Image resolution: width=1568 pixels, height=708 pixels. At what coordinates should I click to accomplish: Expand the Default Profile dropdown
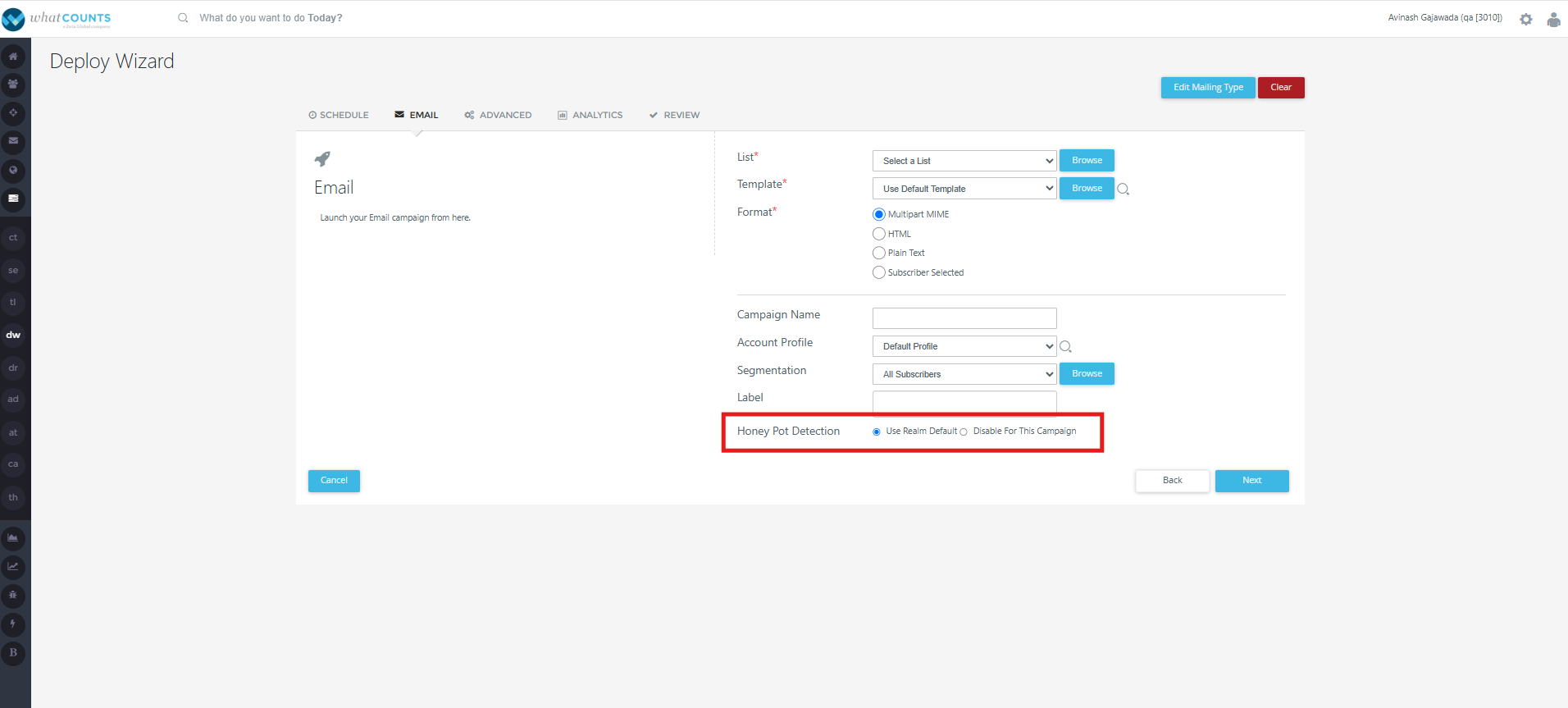click(x=964, y=346)
